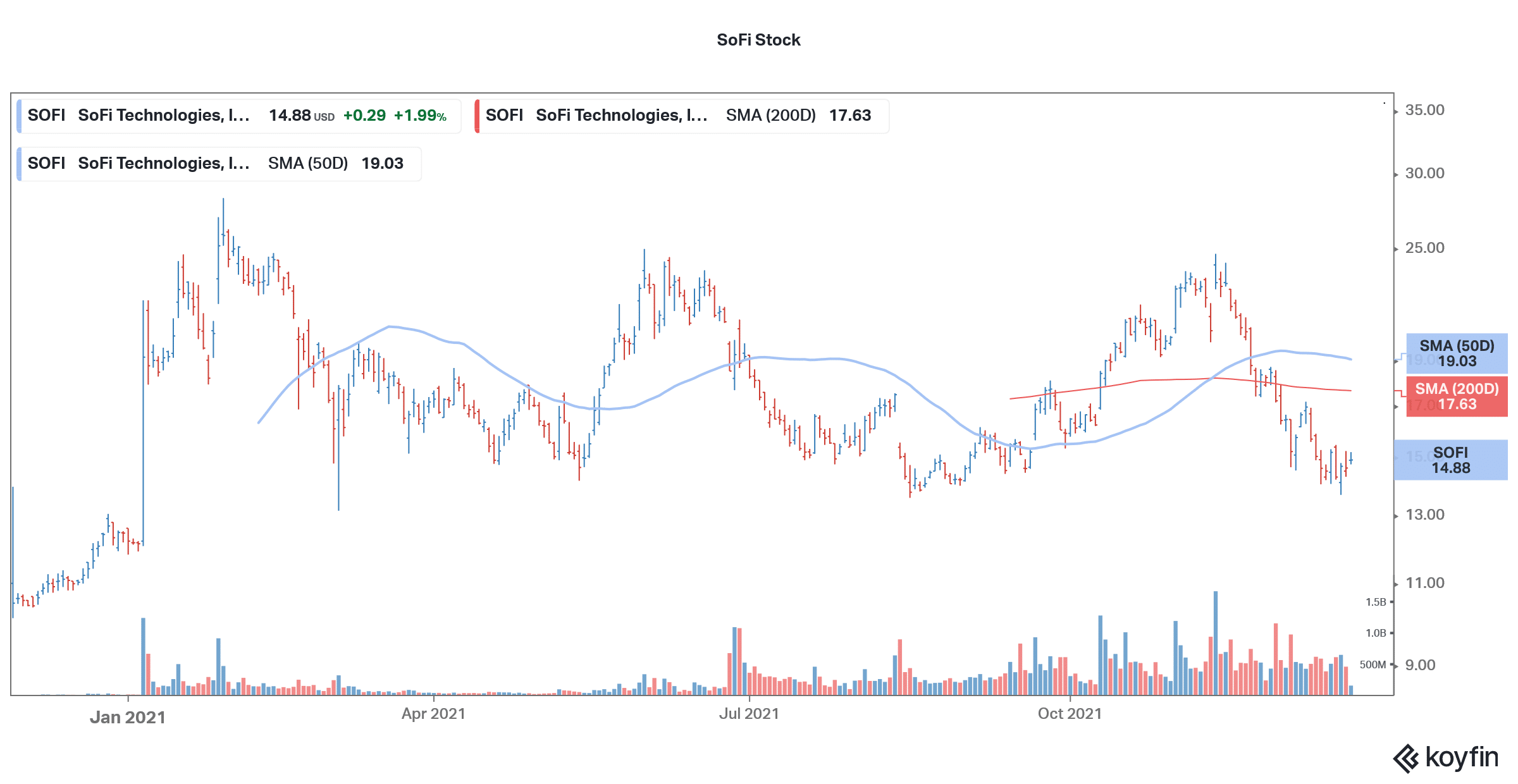
Task: Click the 14.88 USD price in legend
Action: pos(302,116)
